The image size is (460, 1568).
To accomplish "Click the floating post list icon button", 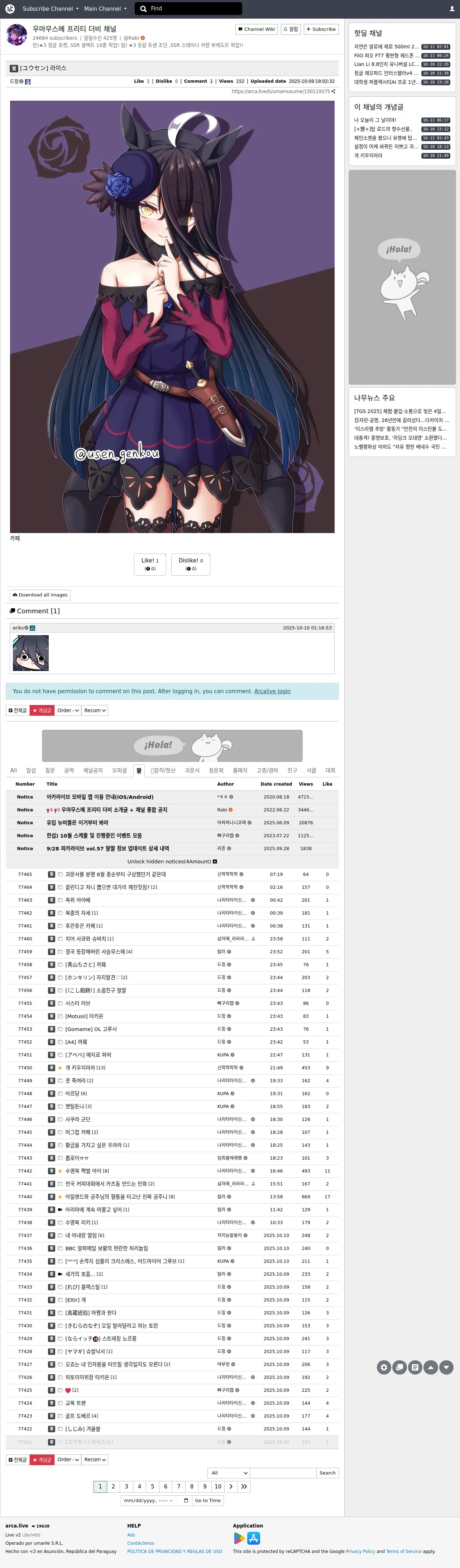I will click(x=415, y=1367).
